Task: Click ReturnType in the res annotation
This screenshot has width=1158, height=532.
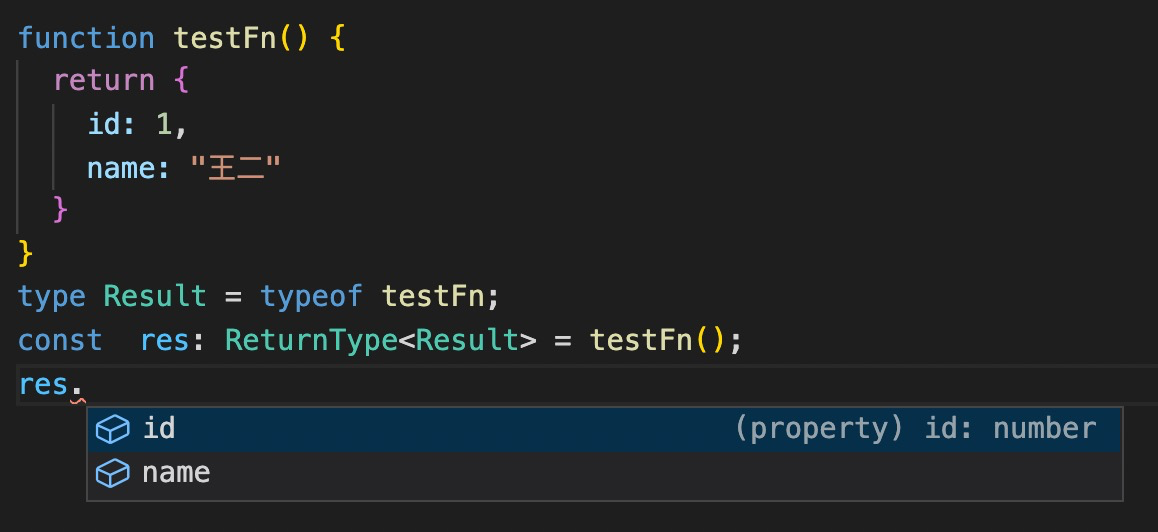Action: coord(311,340)
